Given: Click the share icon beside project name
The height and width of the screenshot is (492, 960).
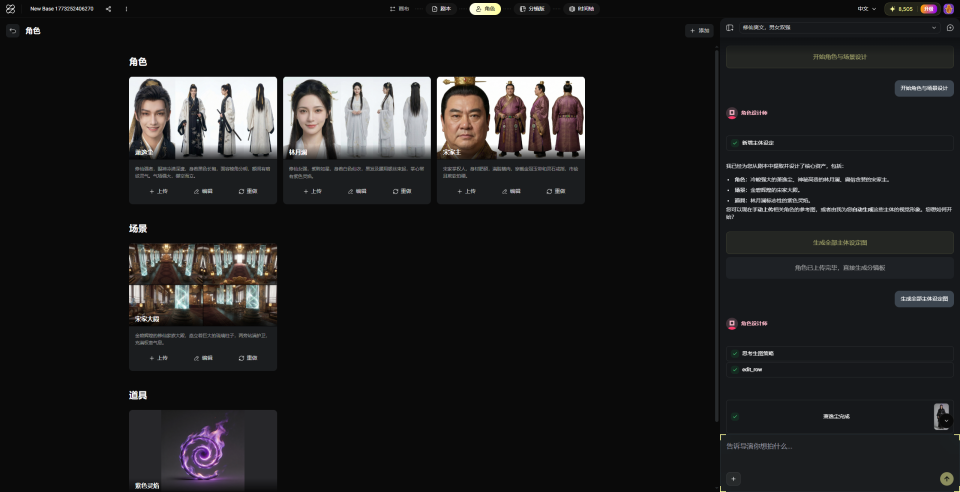Looking at the screenshot, I should click(x=108, y=8).
